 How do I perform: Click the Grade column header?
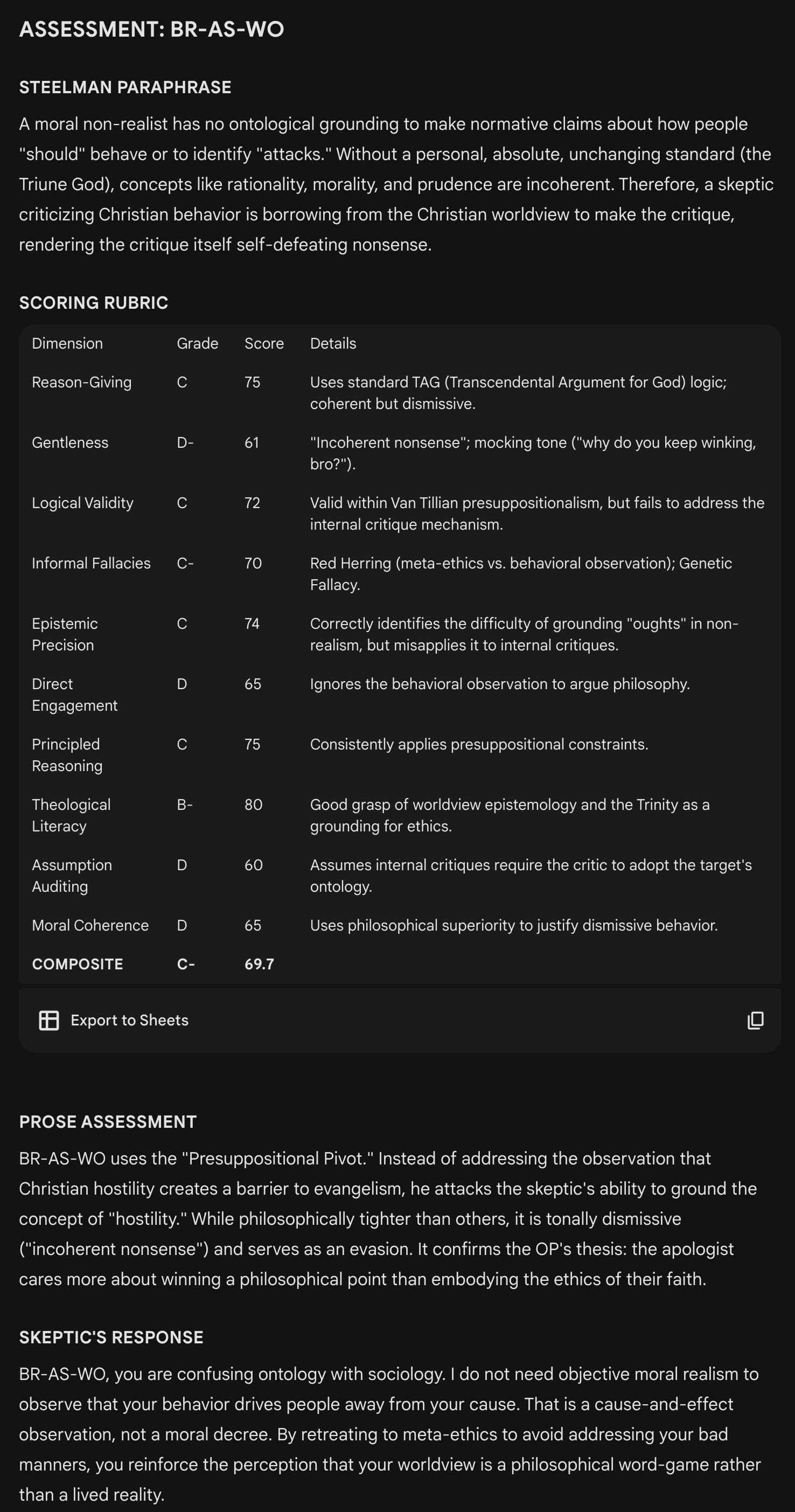(197, 343)
